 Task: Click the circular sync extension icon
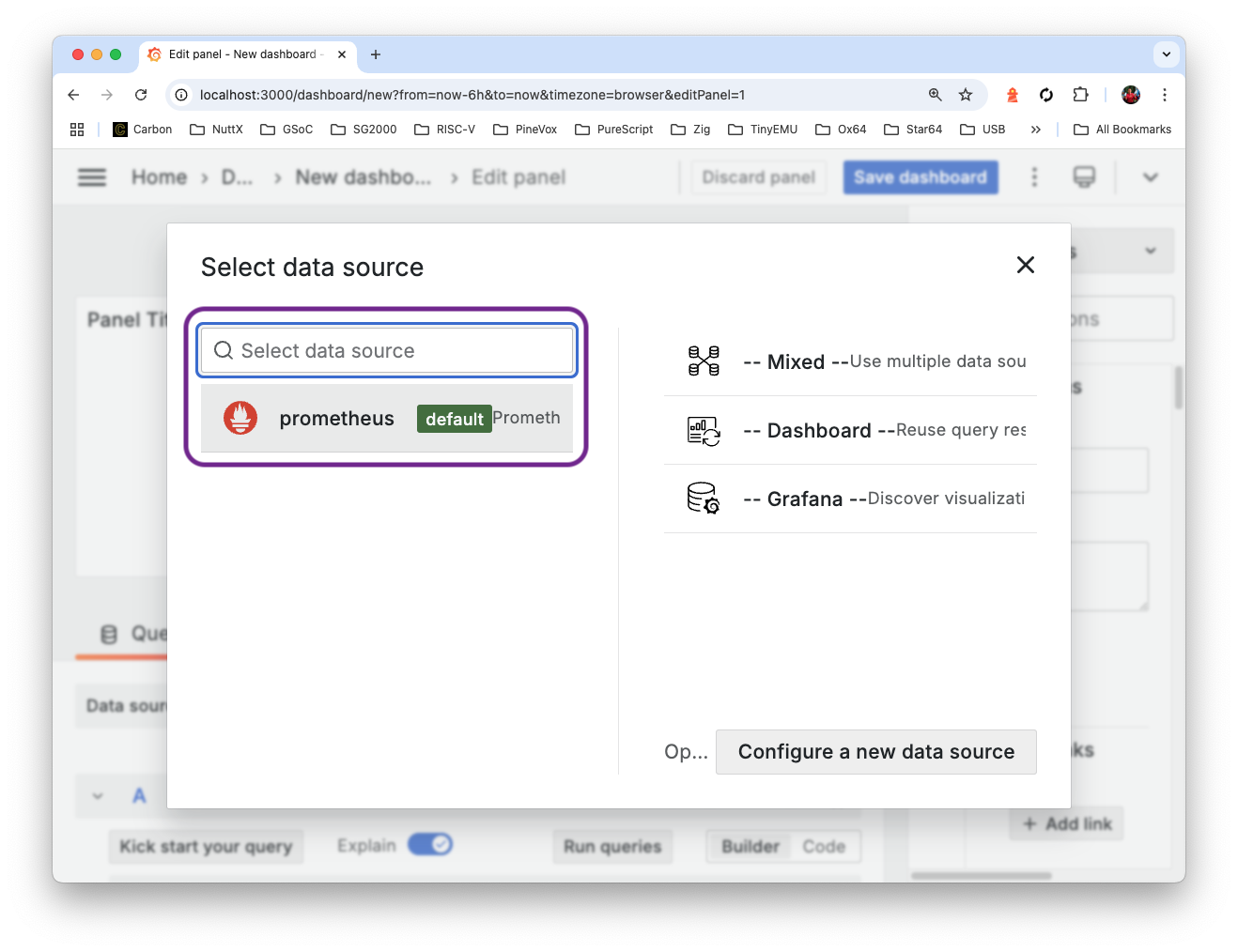(1046, 95)
